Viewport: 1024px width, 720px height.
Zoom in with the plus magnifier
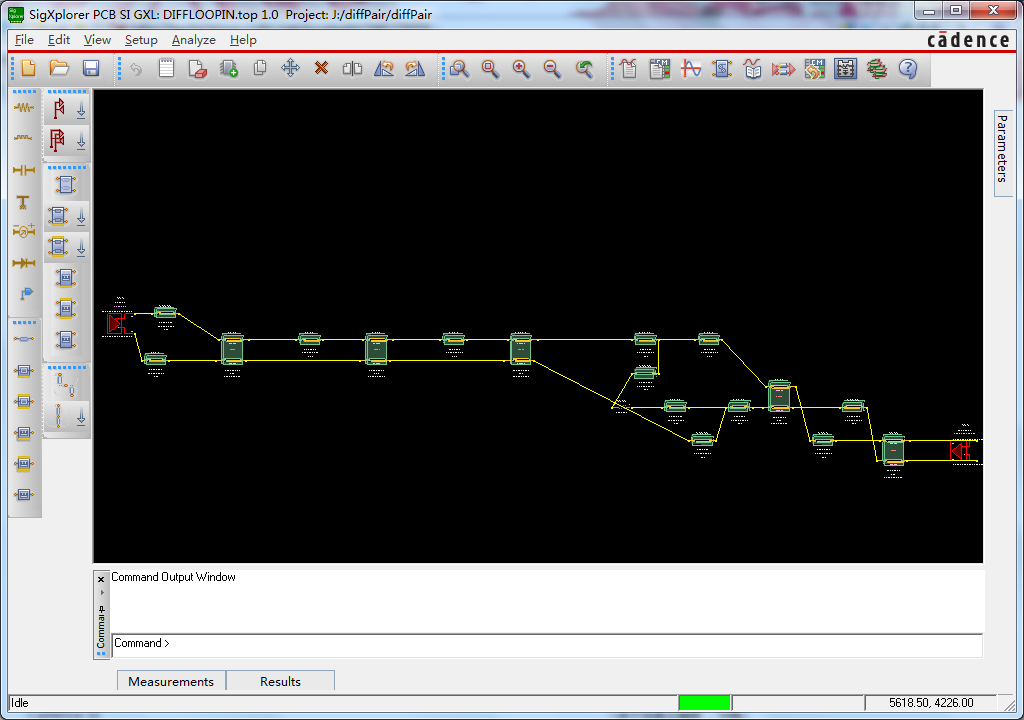point(521,69)
